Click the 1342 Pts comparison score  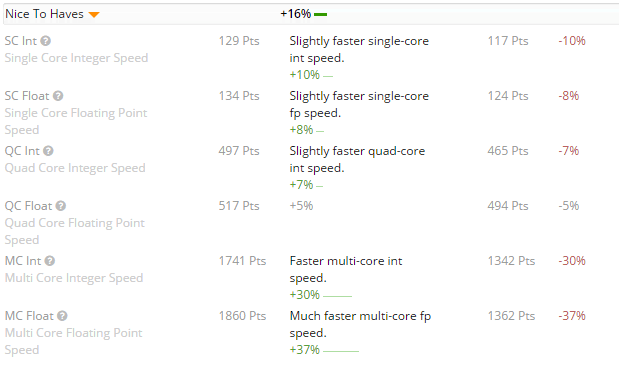click(x=511, y=261)
